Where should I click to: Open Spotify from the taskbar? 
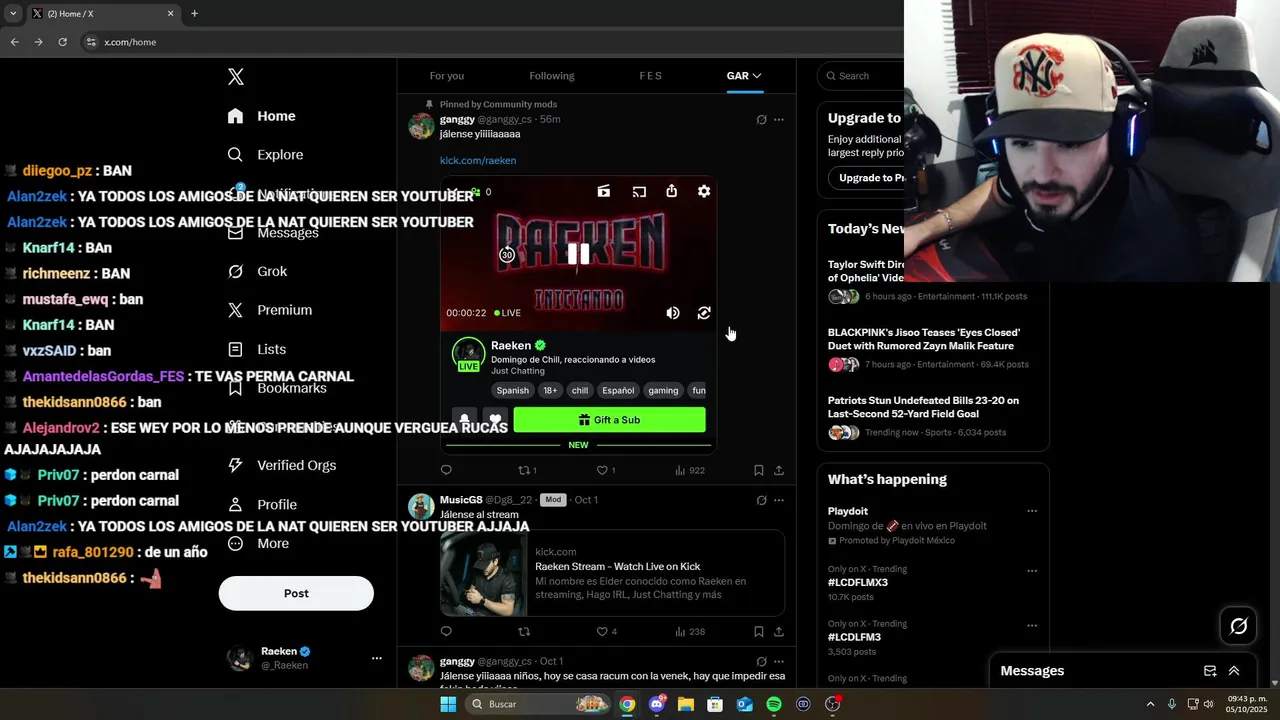pos(774,704)
